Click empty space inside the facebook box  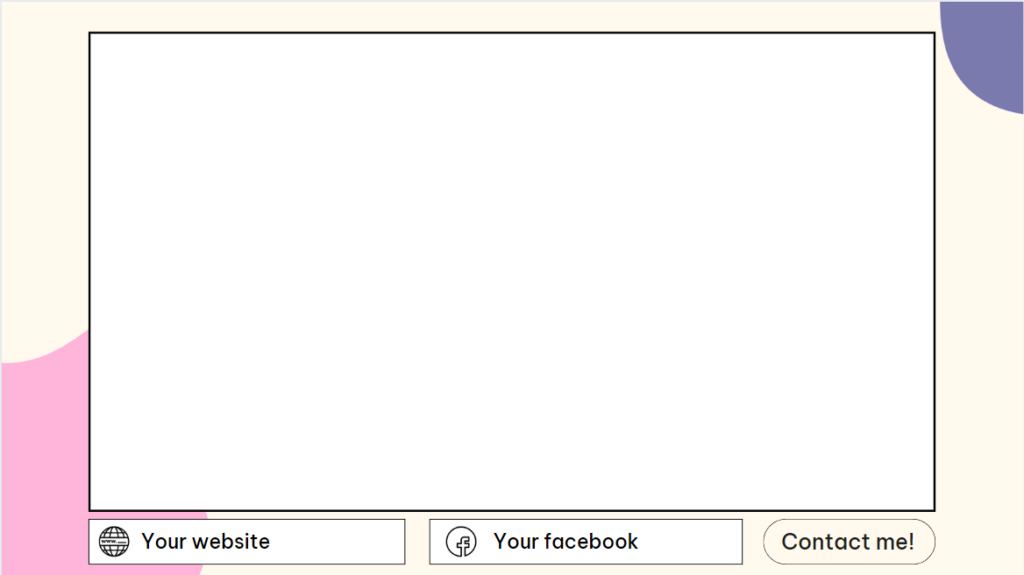(x=692, y=542)
